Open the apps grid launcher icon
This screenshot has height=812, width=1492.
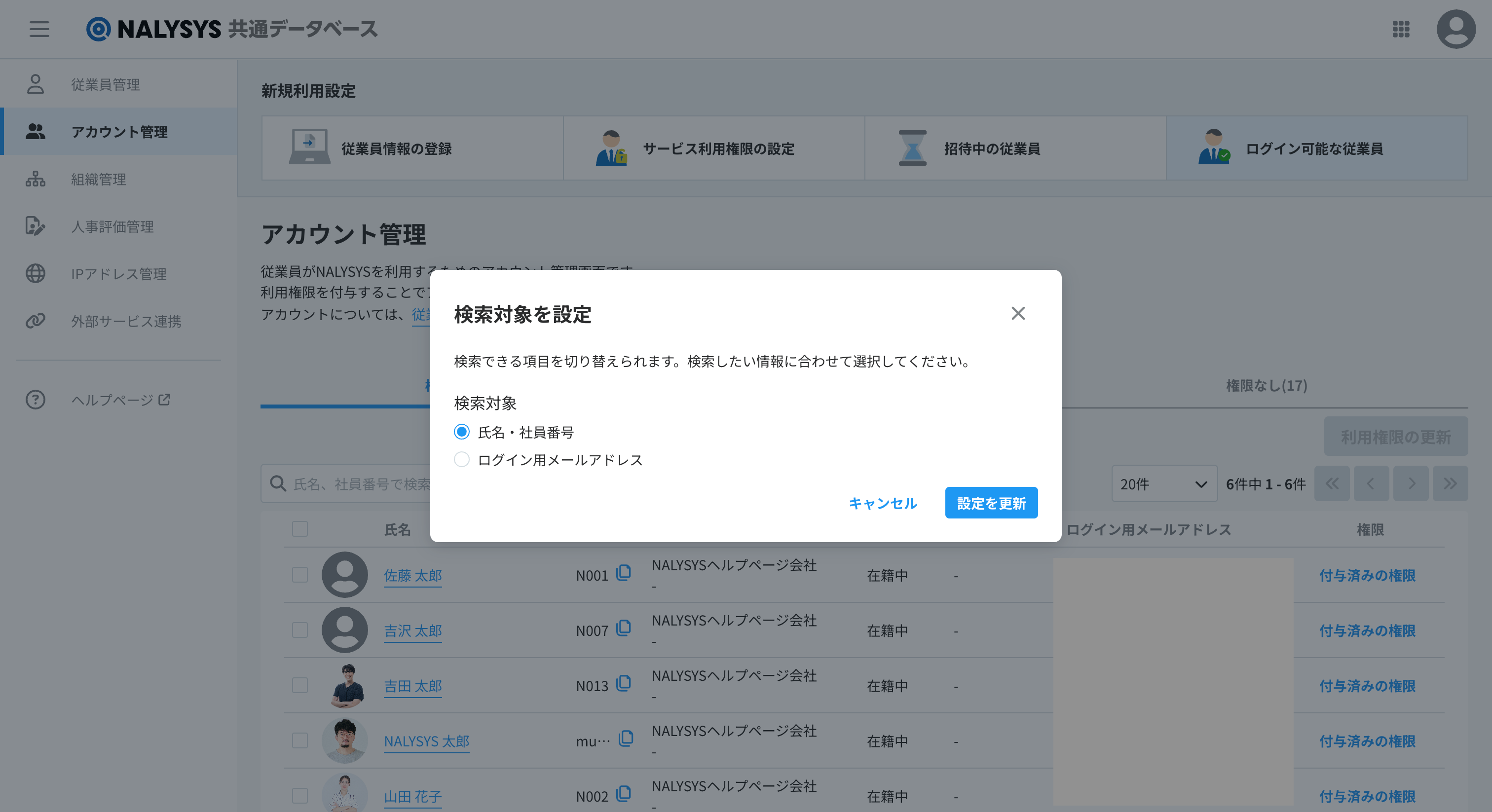click(1401, 29)
